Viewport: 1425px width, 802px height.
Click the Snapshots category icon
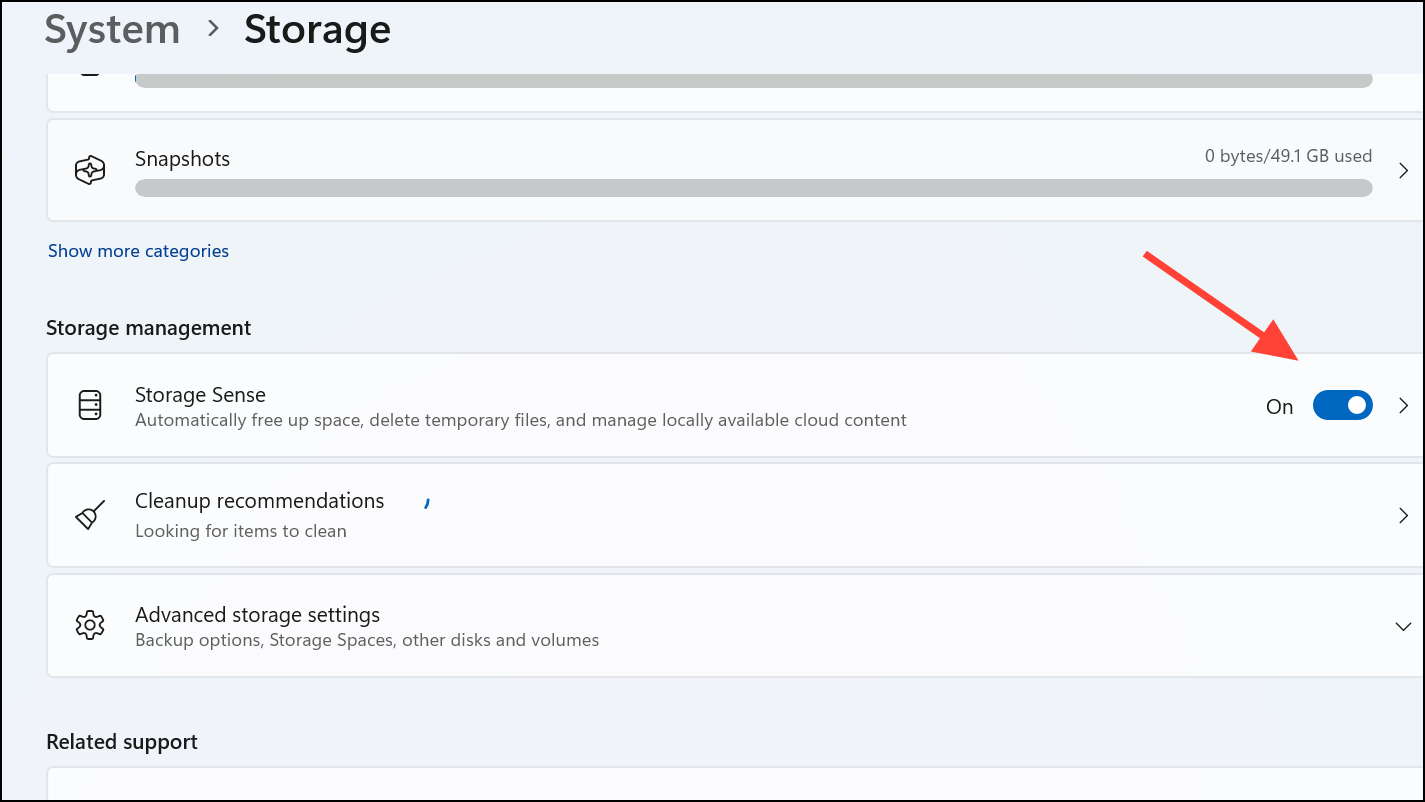[x=90, y=170]
